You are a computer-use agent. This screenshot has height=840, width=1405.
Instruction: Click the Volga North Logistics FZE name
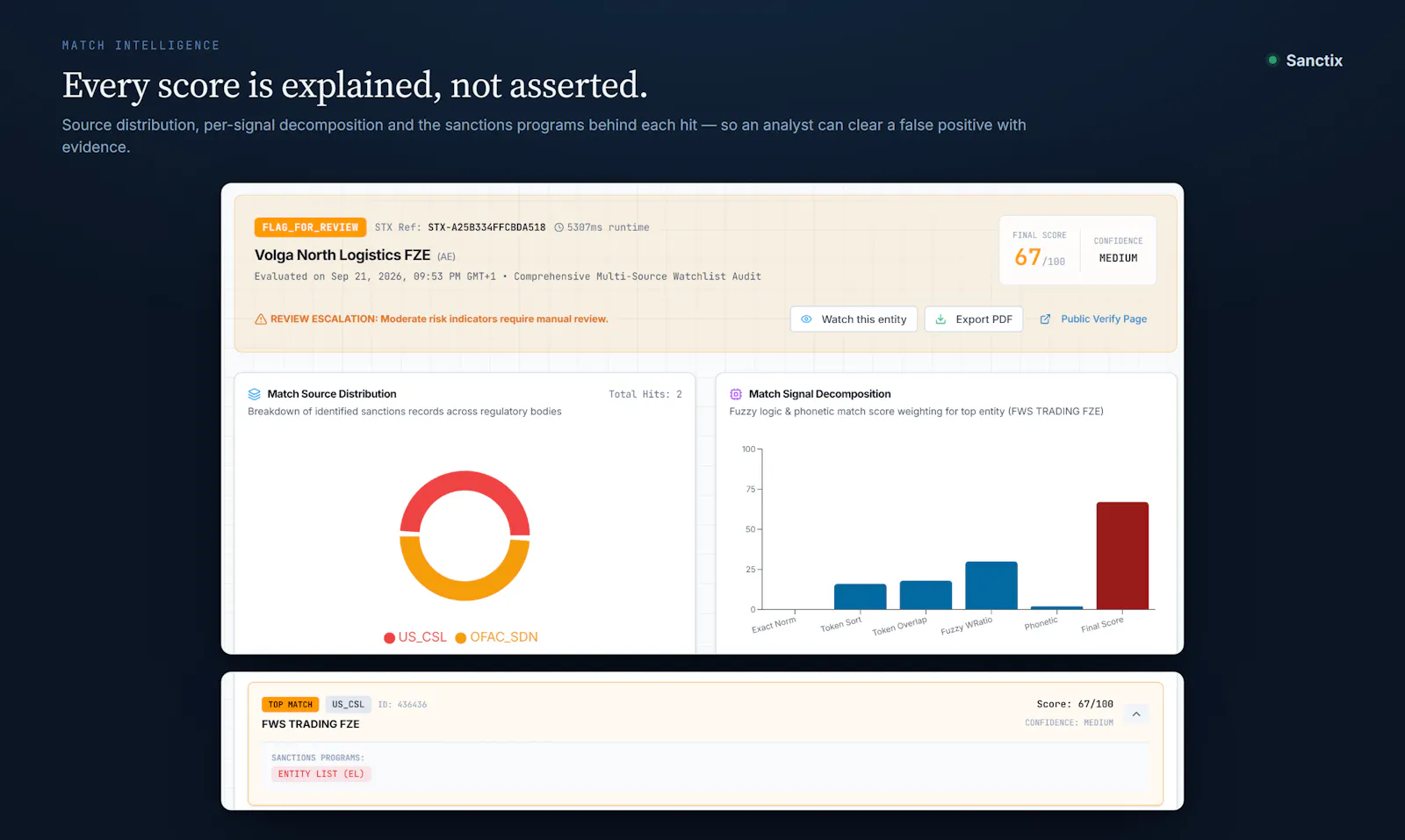[342, 255]
